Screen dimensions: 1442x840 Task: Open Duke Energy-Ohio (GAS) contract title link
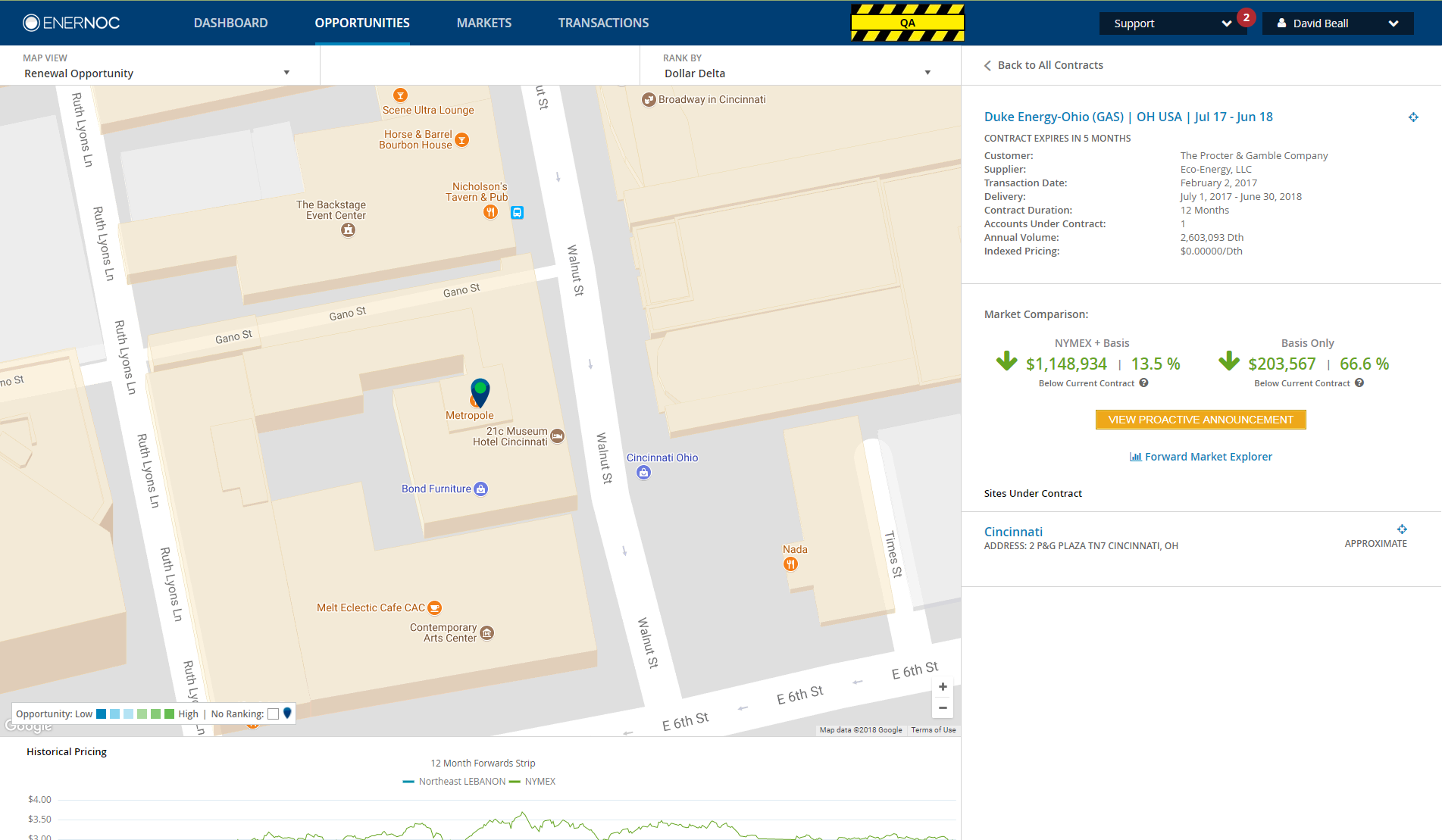(1128, 117)
